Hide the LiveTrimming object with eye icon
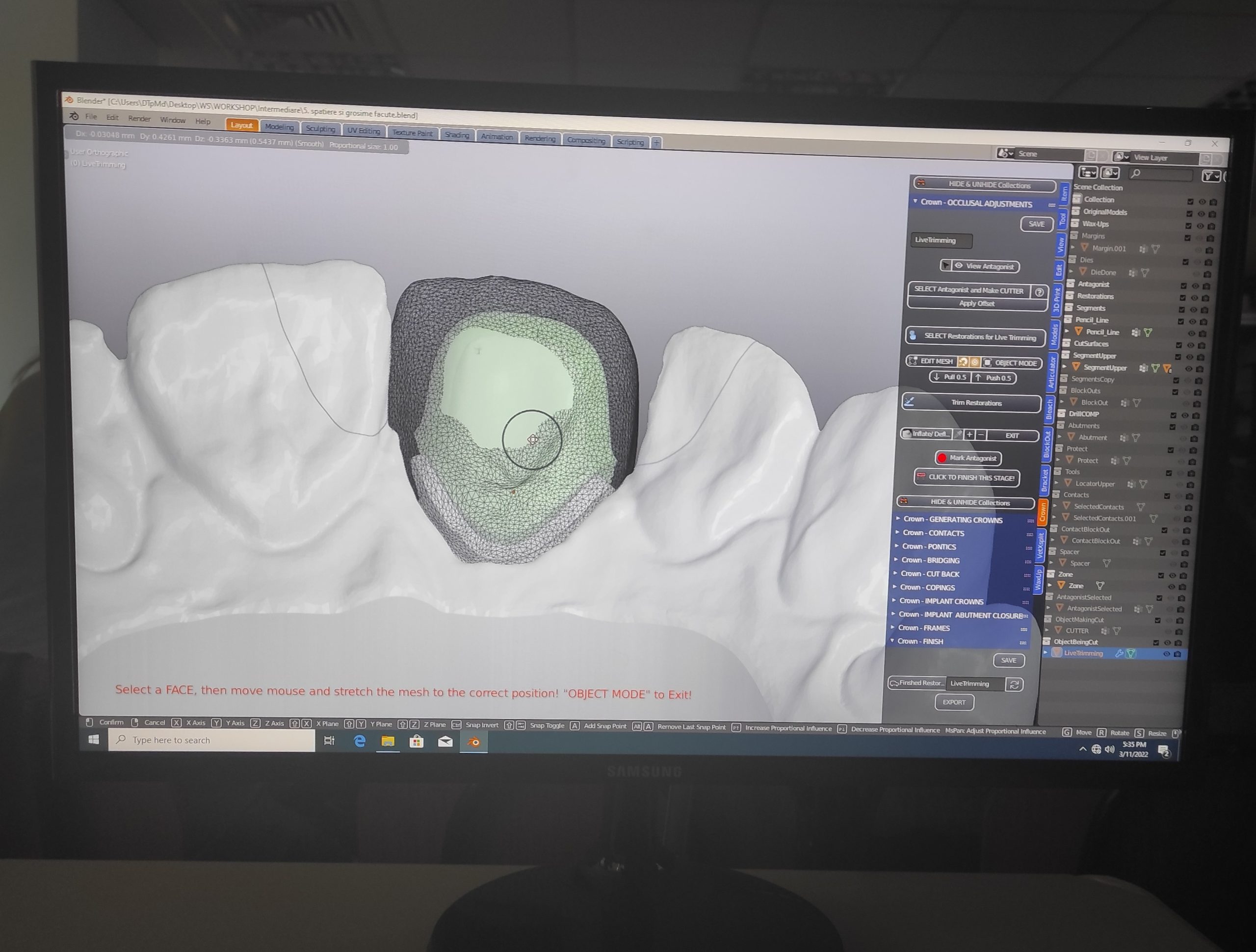Image resolution: width=1256 pixels, height=952 pixels. point(1166,654)
